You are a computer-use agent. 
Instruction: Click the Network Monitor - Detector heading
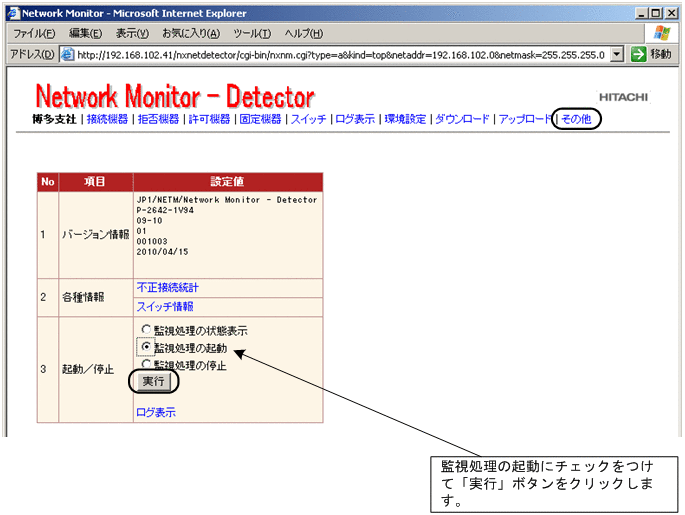(175, 96)
